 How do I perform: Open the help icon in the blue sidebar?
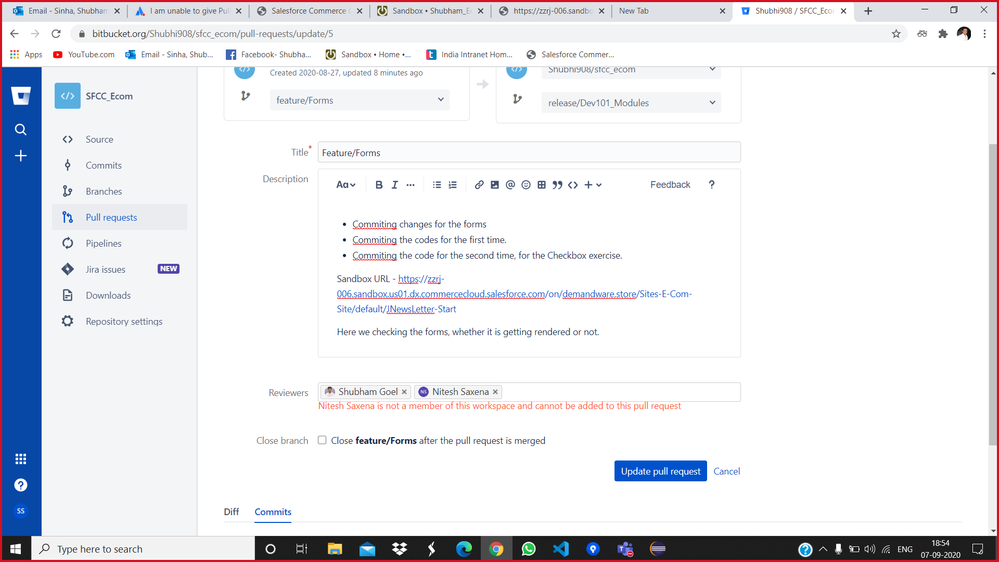(x=21, y=485)
